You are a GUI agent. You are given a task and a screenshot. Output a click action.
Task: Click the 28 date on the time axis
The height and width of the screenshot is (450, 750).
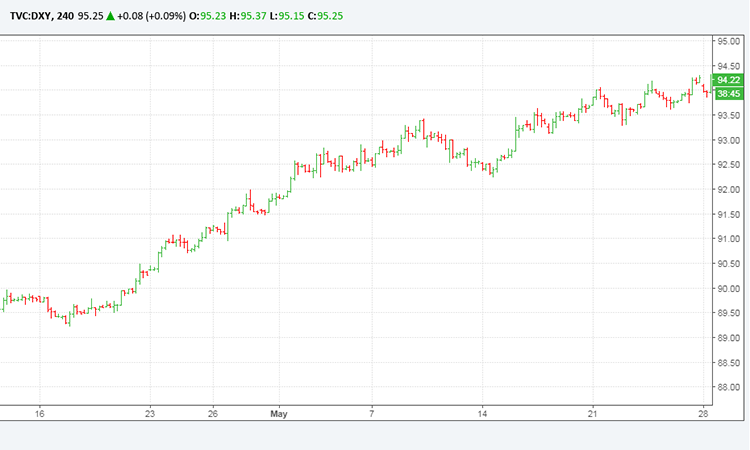(703, 413)
